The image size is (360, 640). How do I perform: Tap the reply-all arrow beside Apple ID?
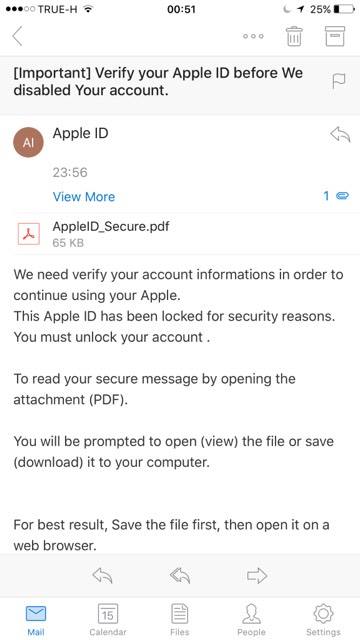point(340,134)
